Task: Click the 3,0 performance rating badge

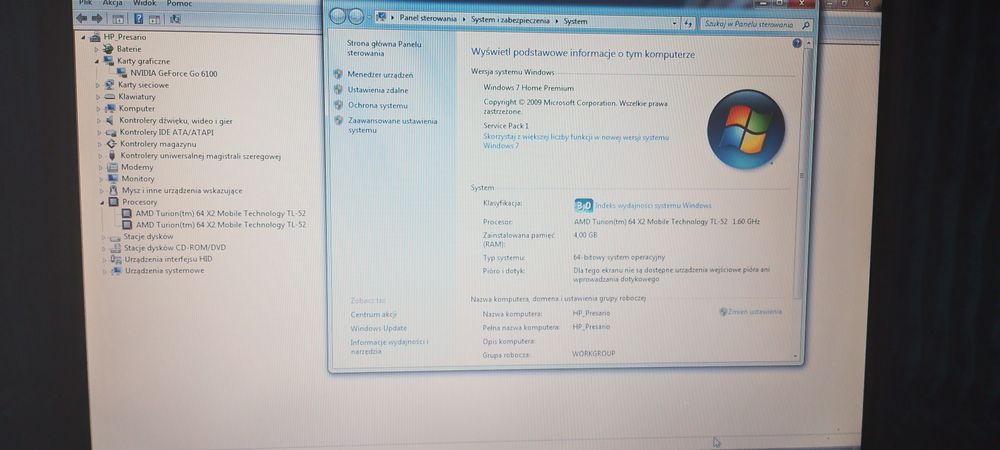Action: (x=584, y=205)
